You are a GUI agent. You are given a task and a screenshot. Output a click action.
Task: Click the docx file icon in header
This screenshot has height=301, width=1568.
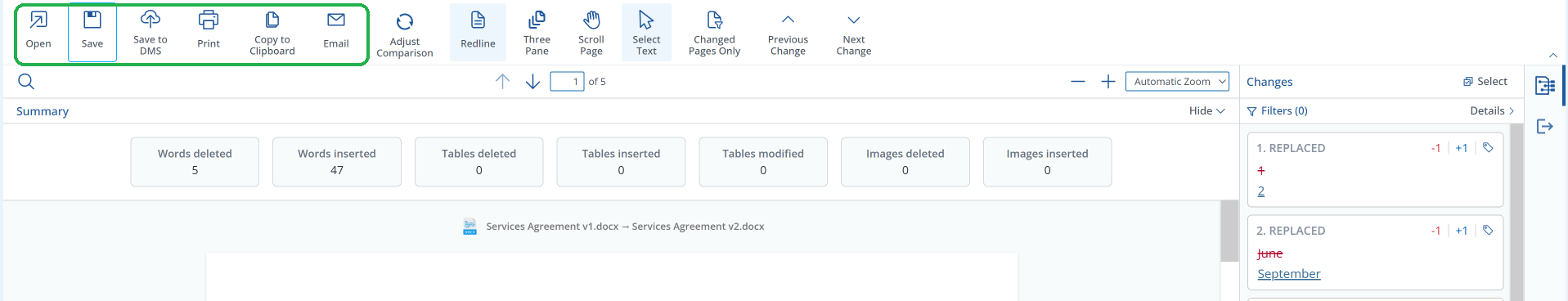tap(470, 227)
